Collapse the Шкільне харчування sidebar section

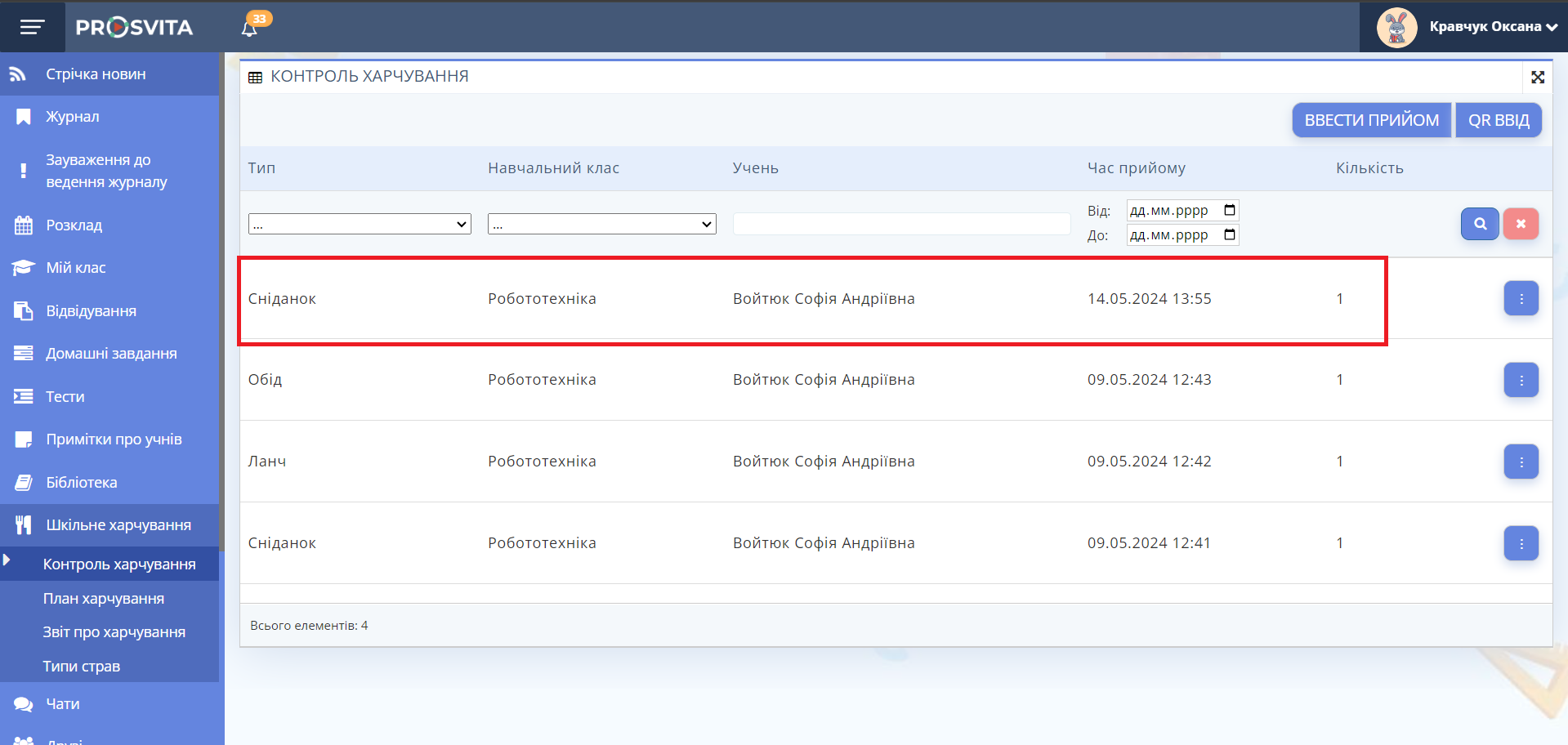[x=118, y=525]
